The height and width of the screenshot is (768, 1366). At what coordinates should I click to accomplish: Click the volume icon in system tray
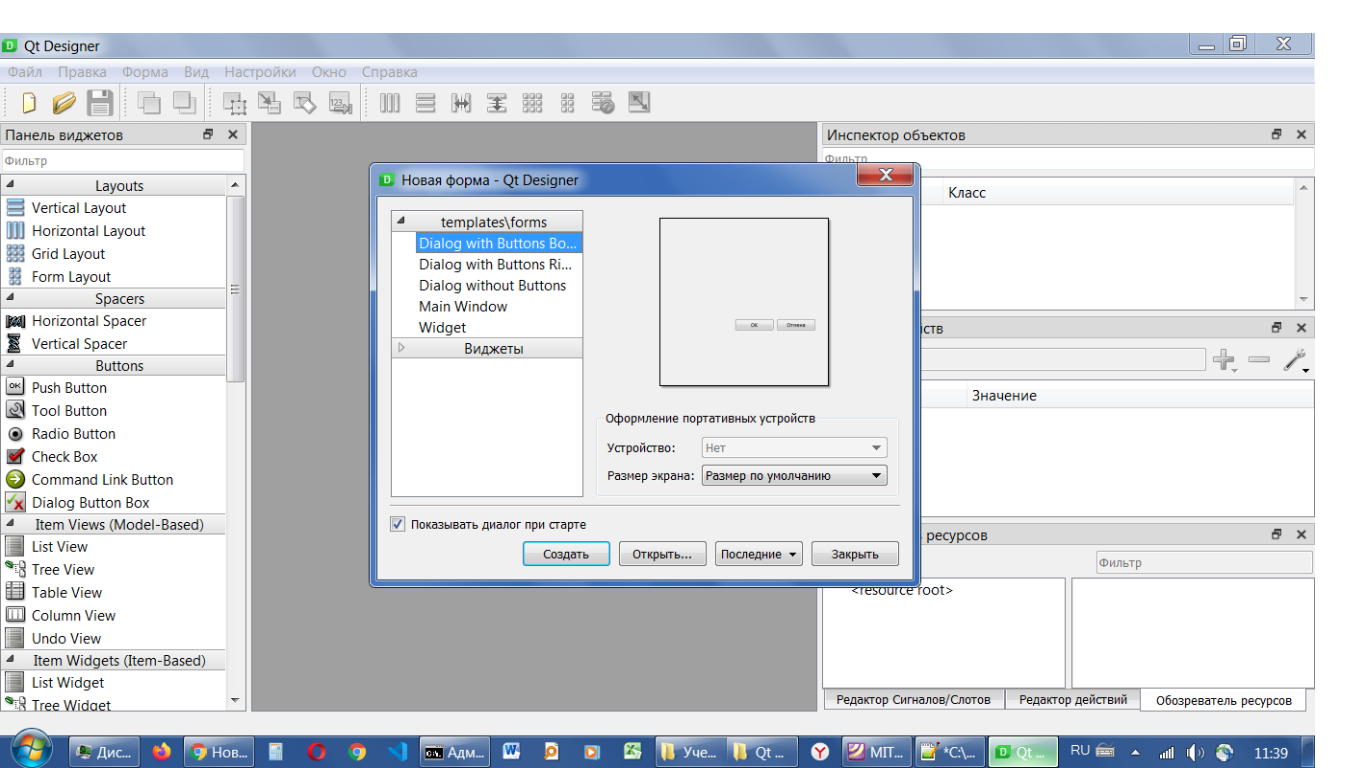(x=1195, y=752)
